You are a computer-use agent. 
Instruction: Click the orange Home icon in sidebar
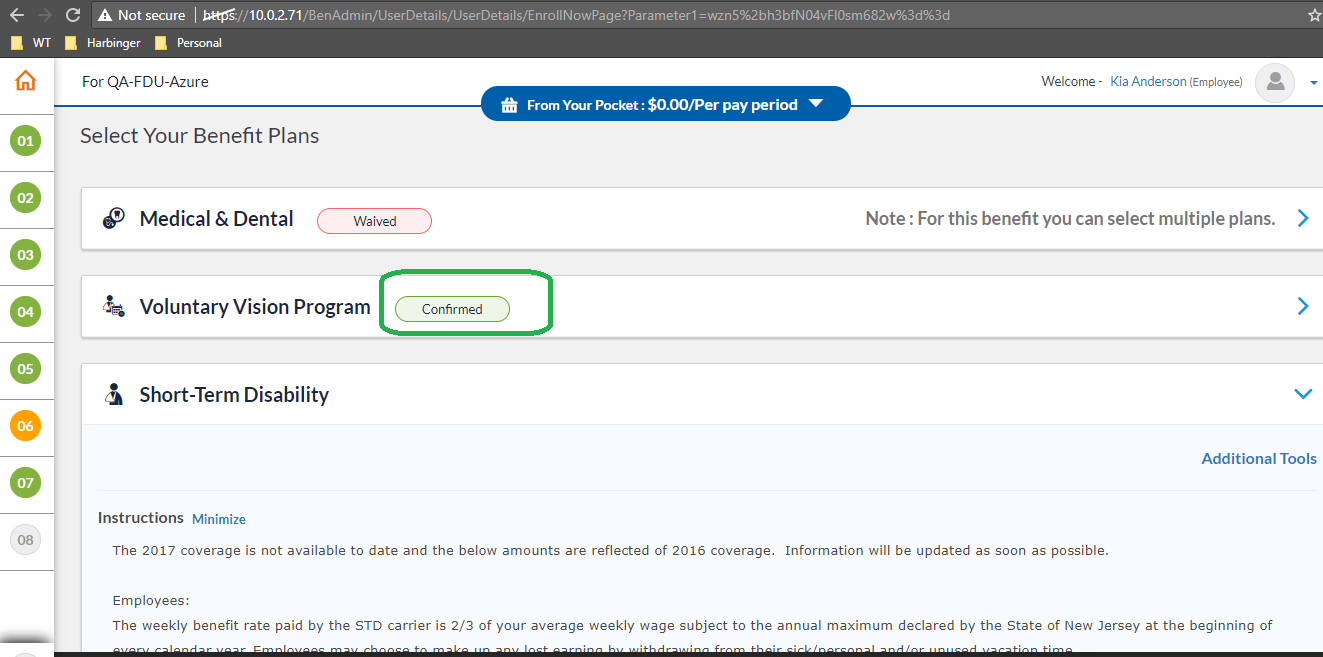coord(25,81)
